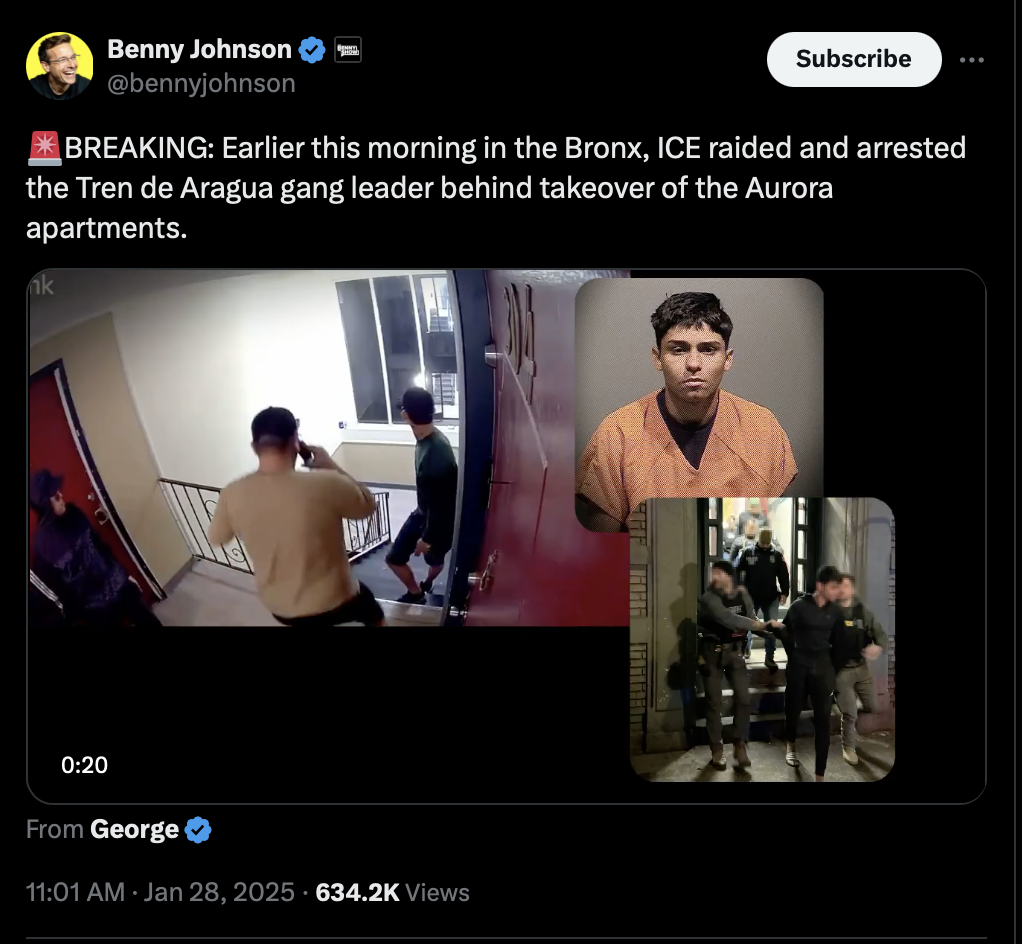Click the Benny Show affiliation badge

(348, 50)
